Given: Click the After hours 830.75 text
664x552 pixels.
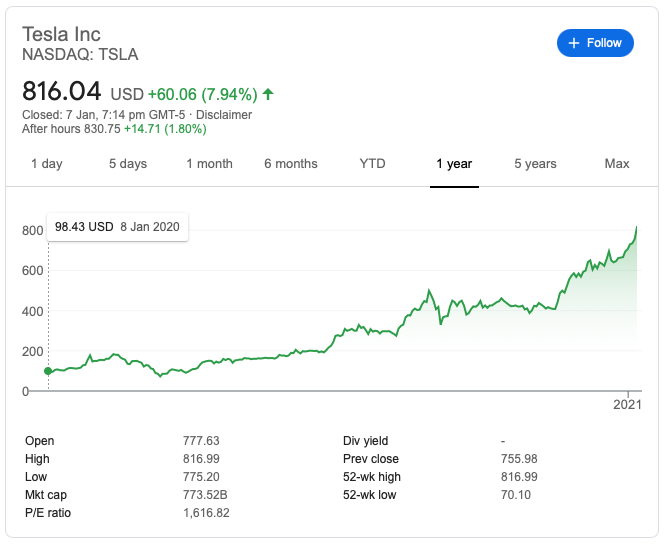Looking at the screenshot, I should [71, 129].
